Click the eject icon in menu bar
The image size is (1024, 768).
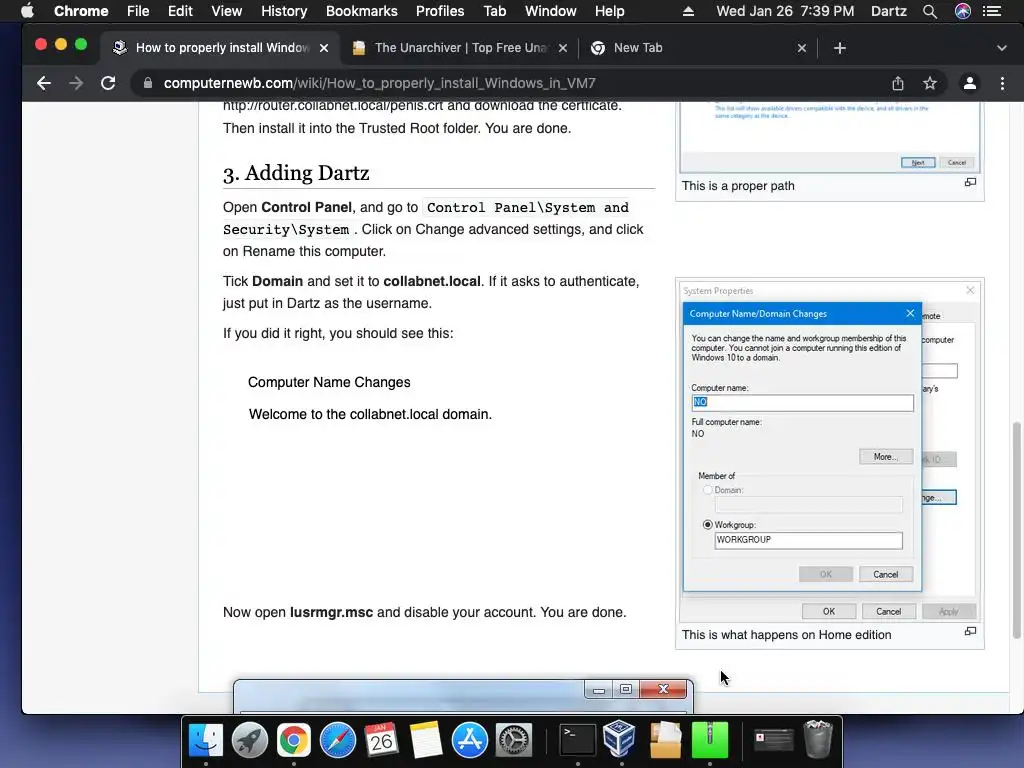pos(688,11)
